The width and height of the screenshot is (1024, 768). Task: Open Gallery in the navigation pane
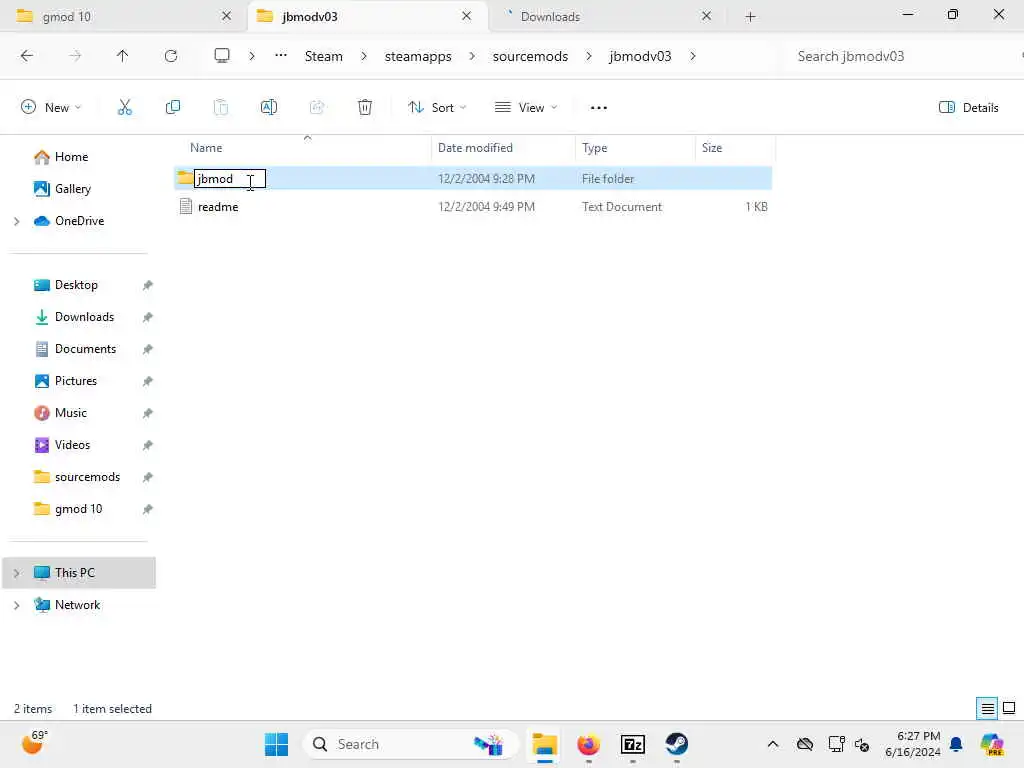pos(72,189)
